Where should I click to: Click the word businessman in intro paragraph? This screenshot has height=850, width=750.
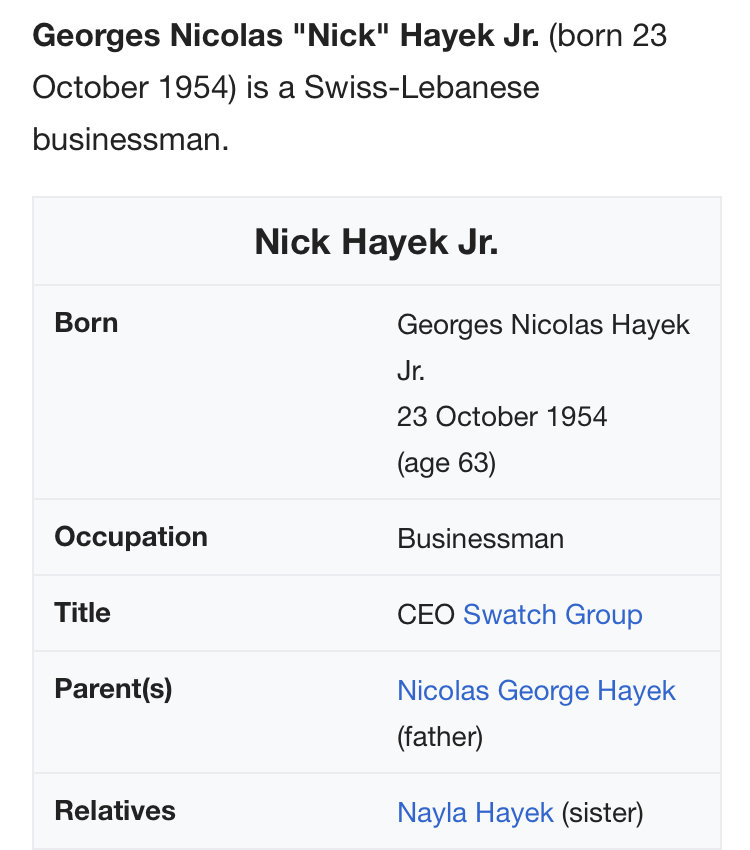[131, 139]
